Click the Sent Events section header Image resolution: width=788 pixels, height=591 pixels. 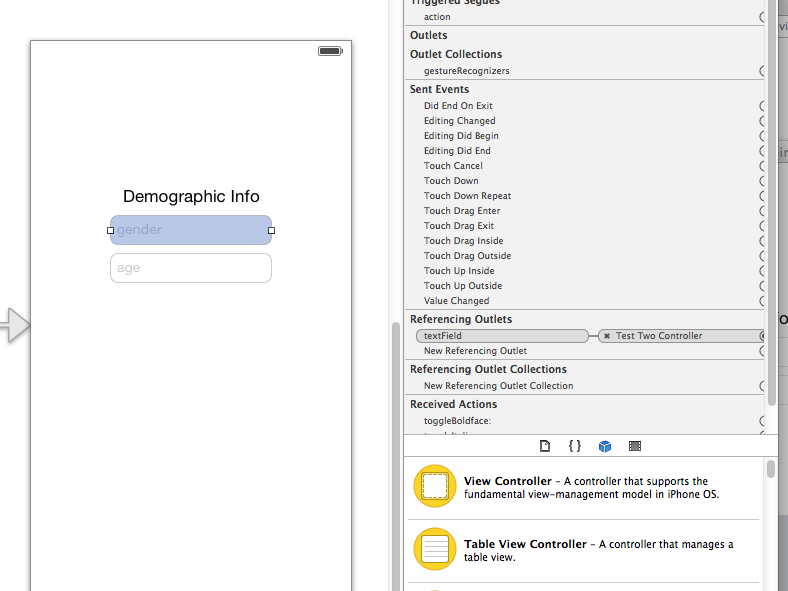439,89
